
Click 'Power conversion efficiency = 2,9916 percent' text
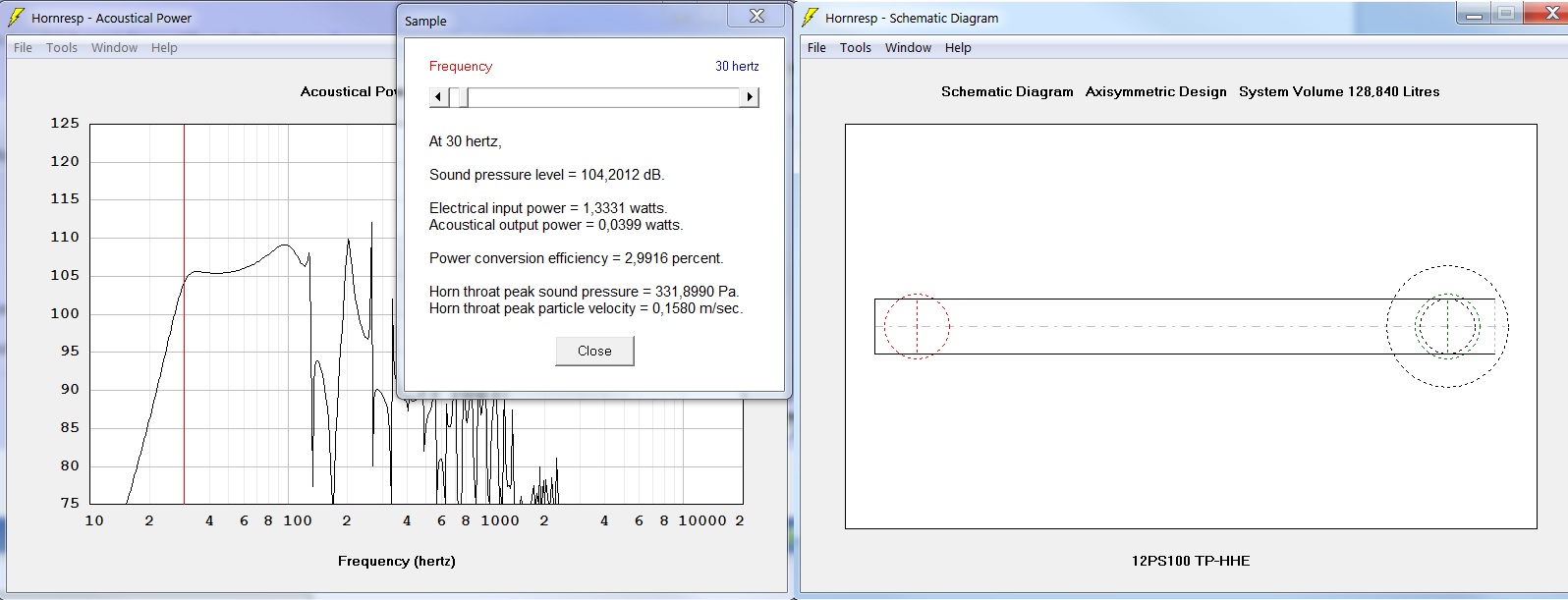pyautogui.click(x=576, y=258)
